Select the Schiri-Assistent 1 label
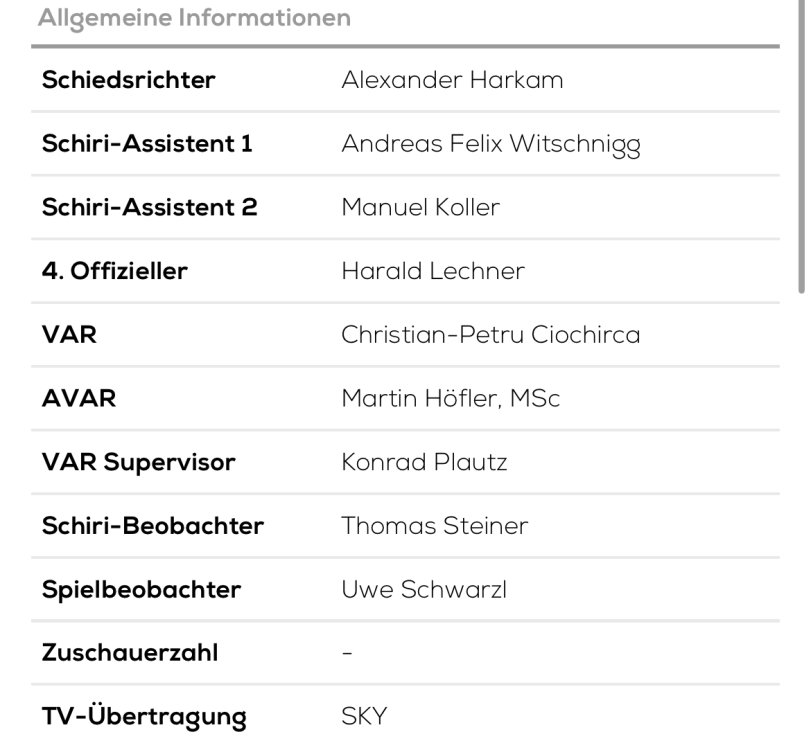 [147, 144]
